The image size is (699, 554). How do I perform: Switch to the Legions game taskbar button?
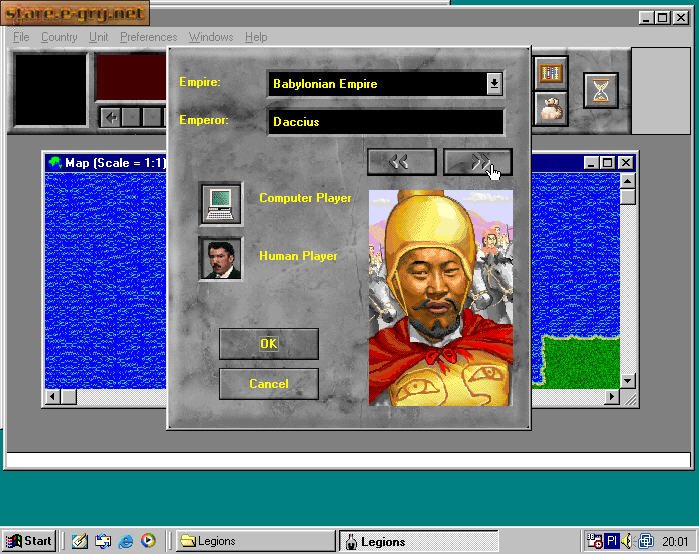coord(419,541)
